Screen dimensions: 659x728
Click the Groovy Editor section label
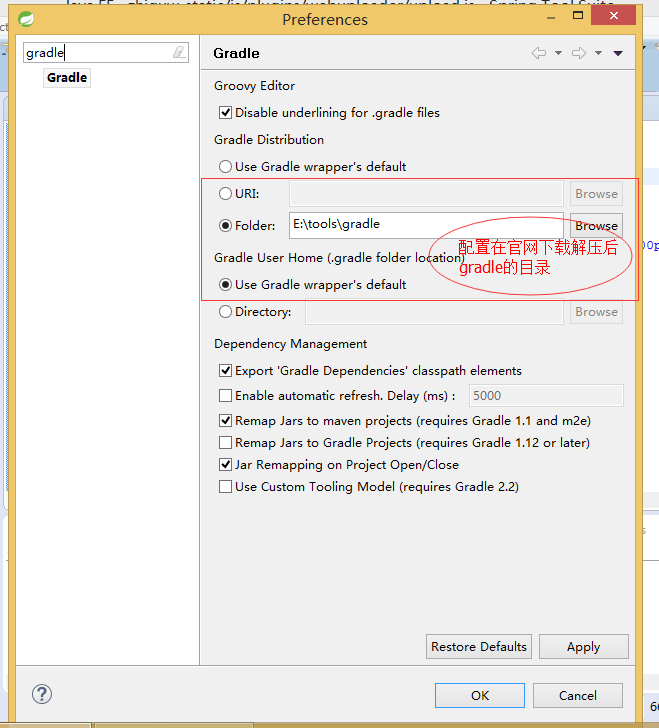click(254, 86)
